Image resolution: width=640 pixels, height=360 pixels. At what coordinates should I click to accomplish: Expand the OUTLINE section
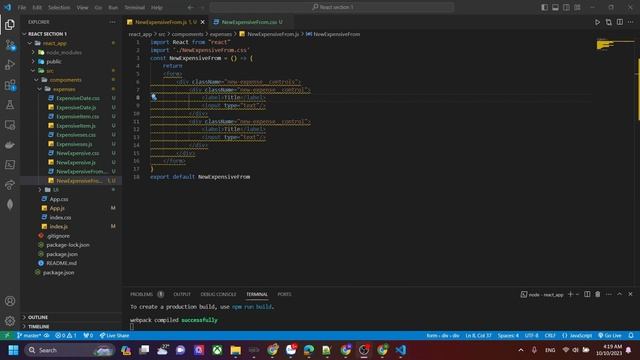(x=24, y=317)
